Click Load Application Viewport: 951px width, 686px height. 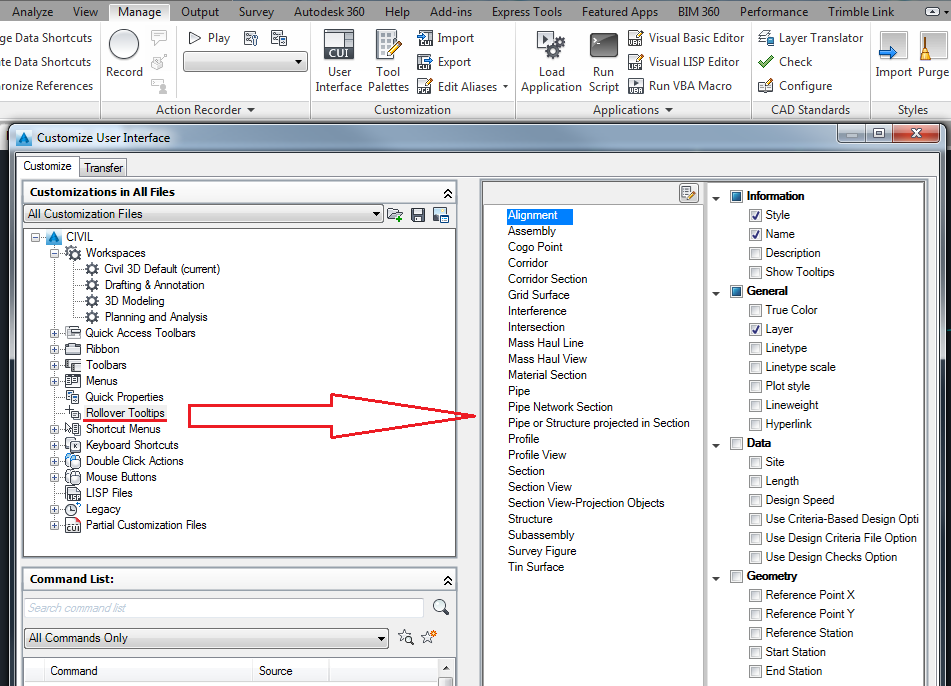pyautogui.click(x=551, y=62)
